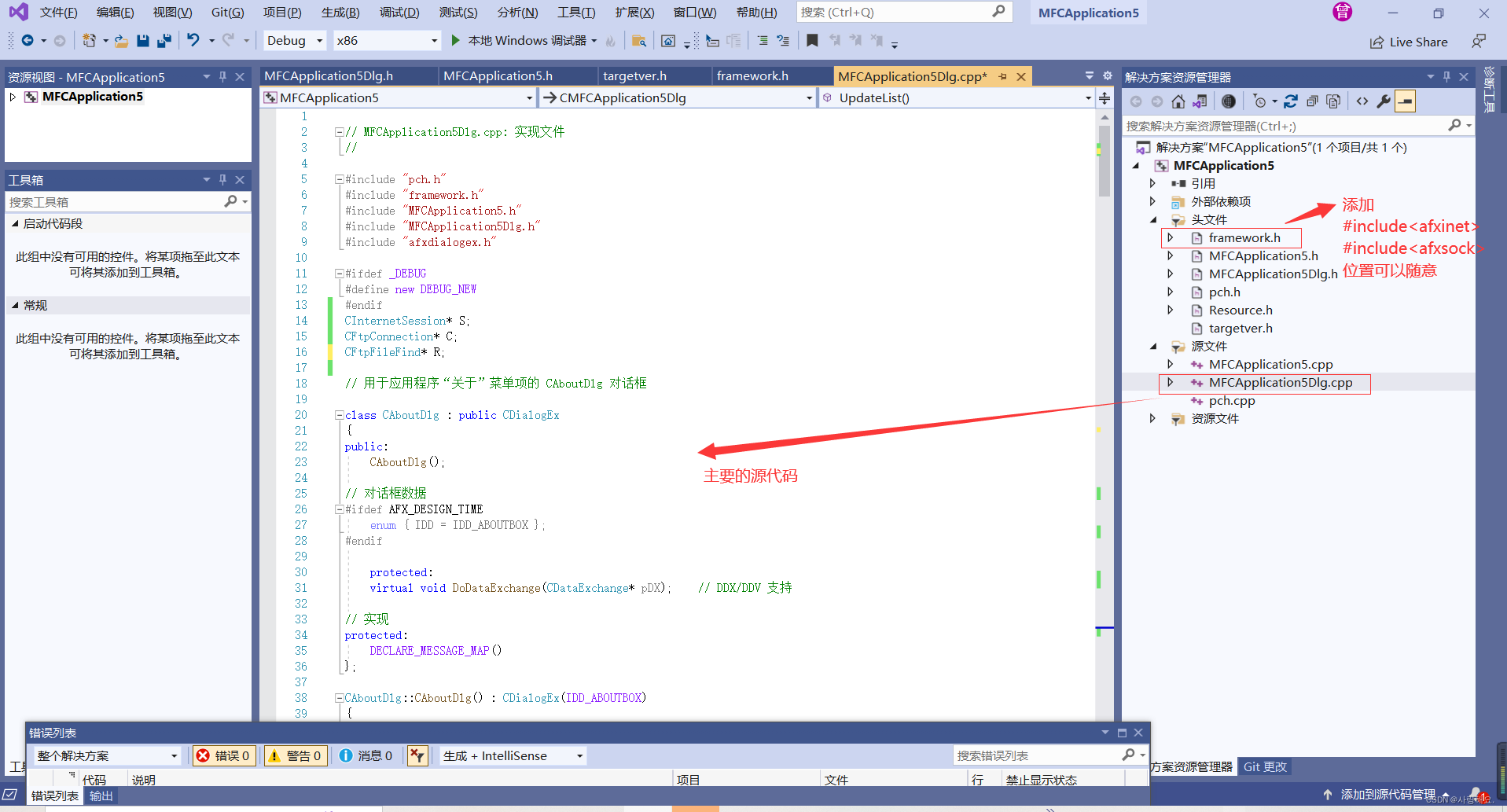Click the user account avatar
Screen dimensions: 1507x812
click(x=1343, y=12)
